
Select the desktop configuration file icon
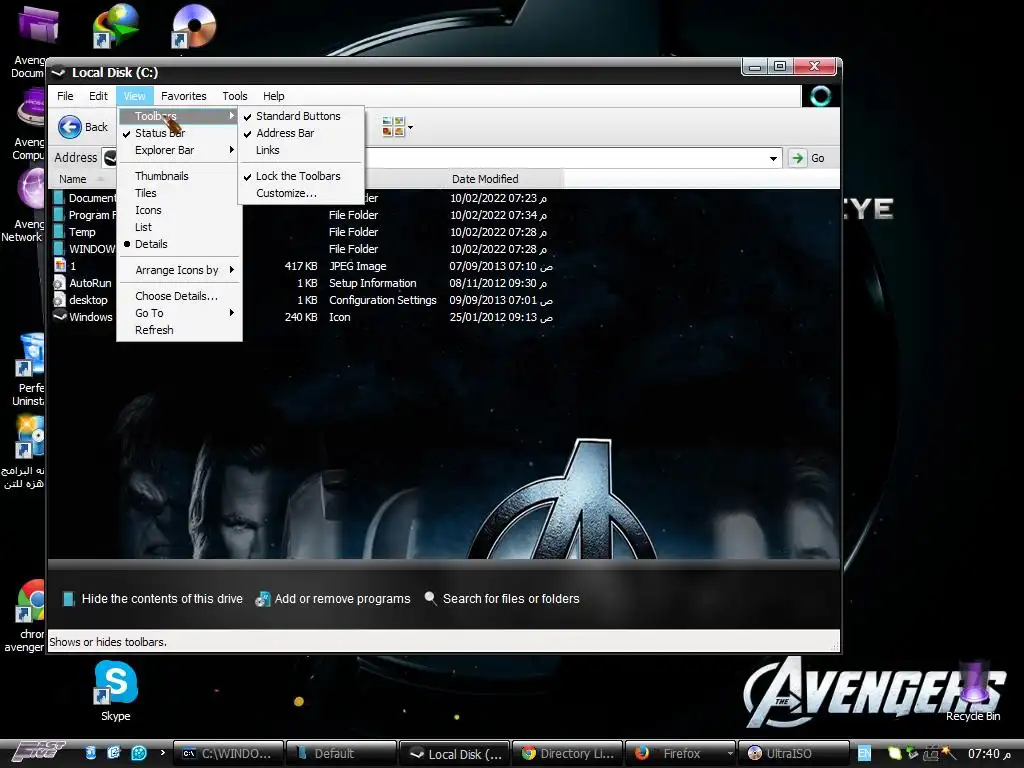59,300
